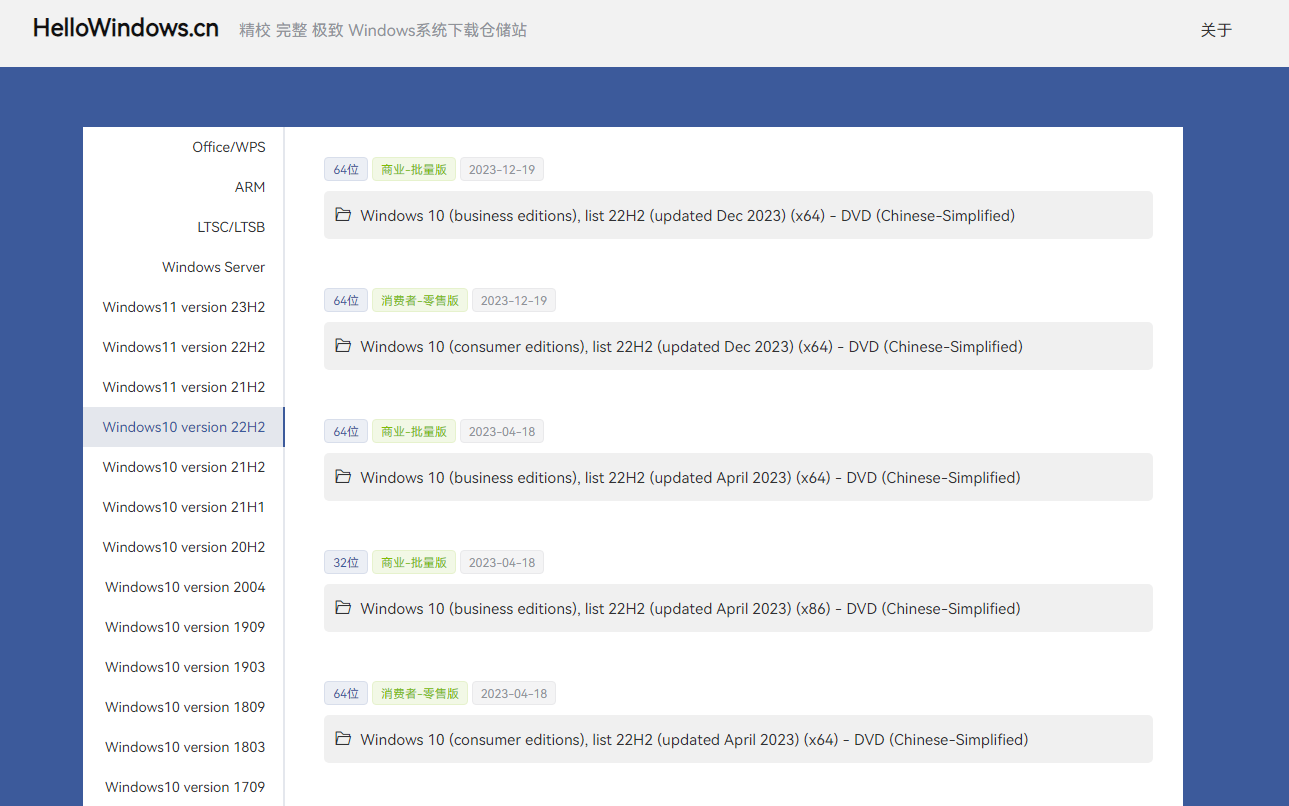The image size is (1289, 806).
Task: Click 商业-批量版 tag above April 2023 x64 entry
Action: click(414, 431)
